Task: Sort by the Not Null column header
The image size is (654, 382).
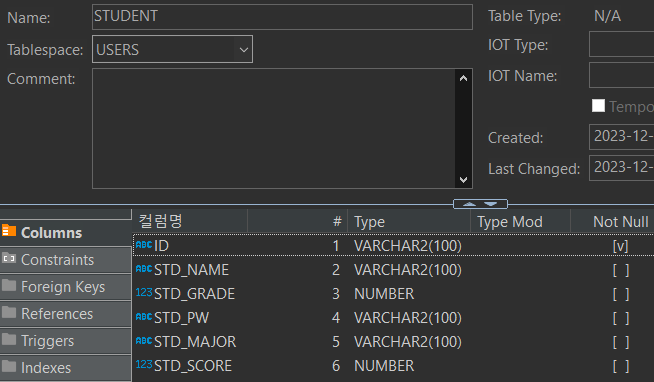Action: (x=612, y=221)
